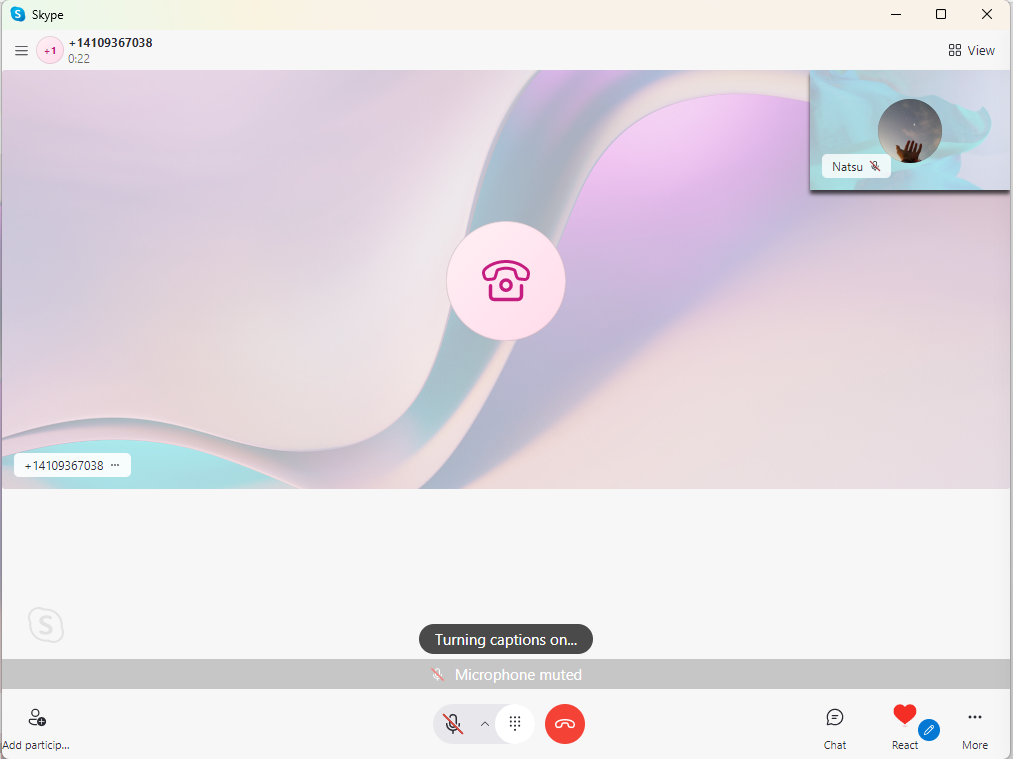Close the Skype window

[987, 14]
